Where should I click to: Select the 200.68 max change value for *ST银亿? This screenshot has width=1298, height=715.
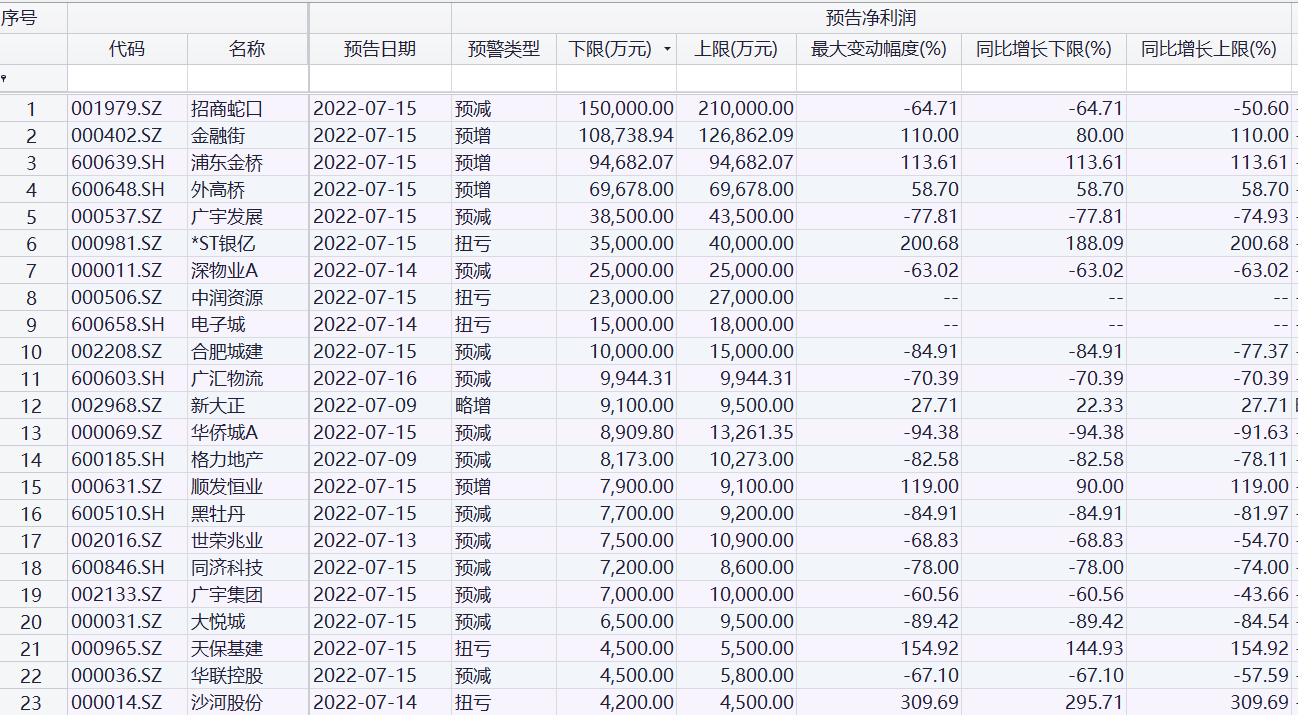[x=929, y=244]
